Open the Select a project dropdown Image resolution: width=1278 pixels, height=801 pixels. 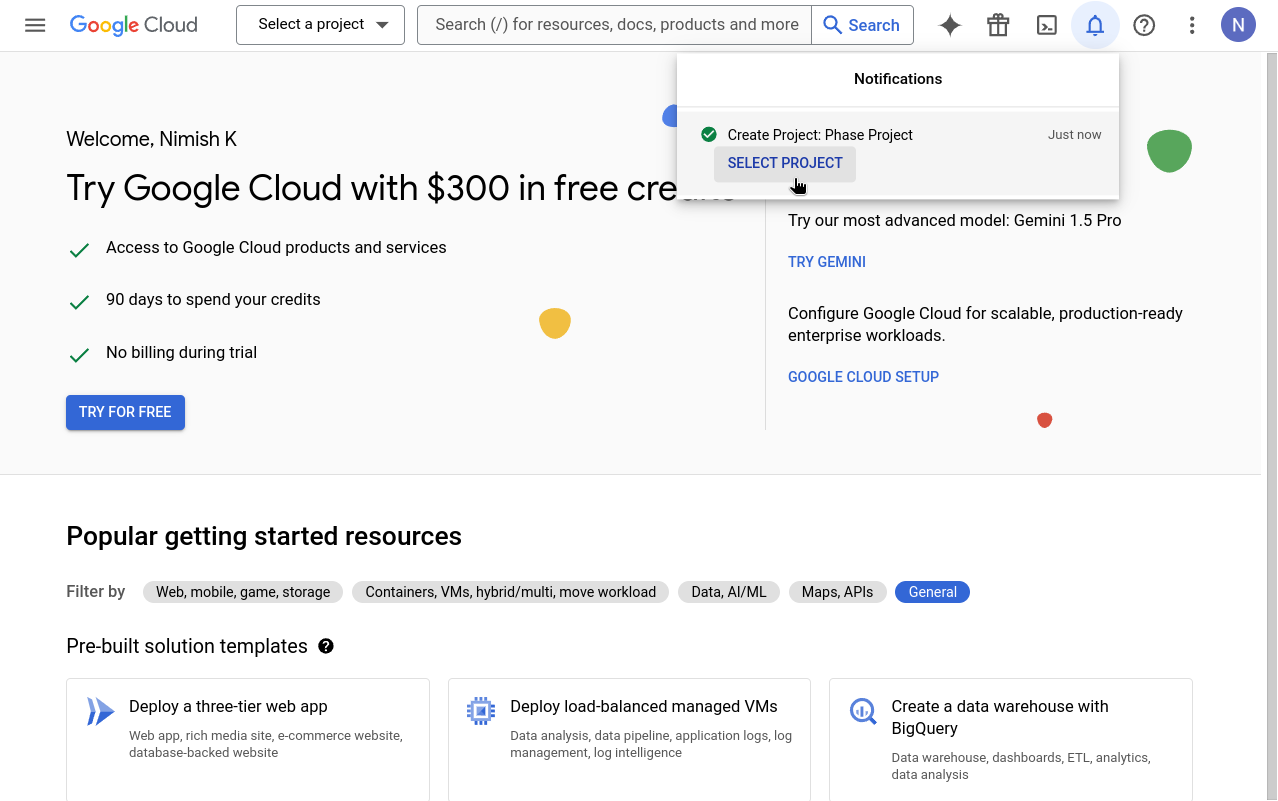320,25
